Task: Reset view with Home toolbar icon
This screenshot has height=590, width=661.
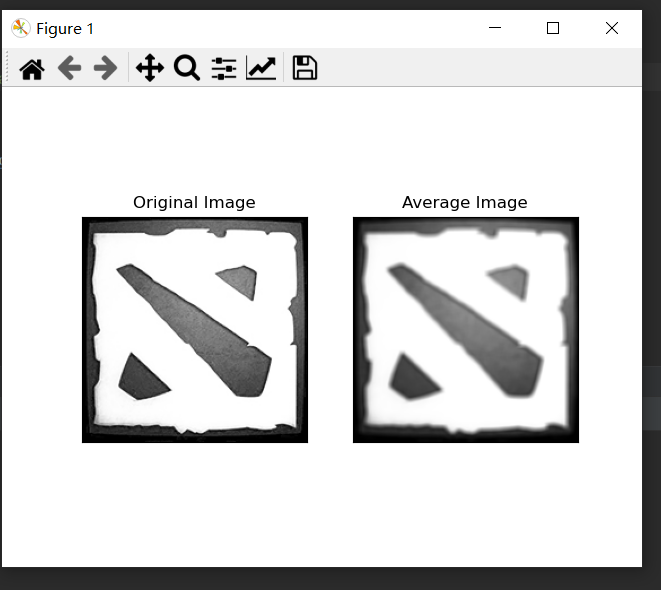Action: 32,69
